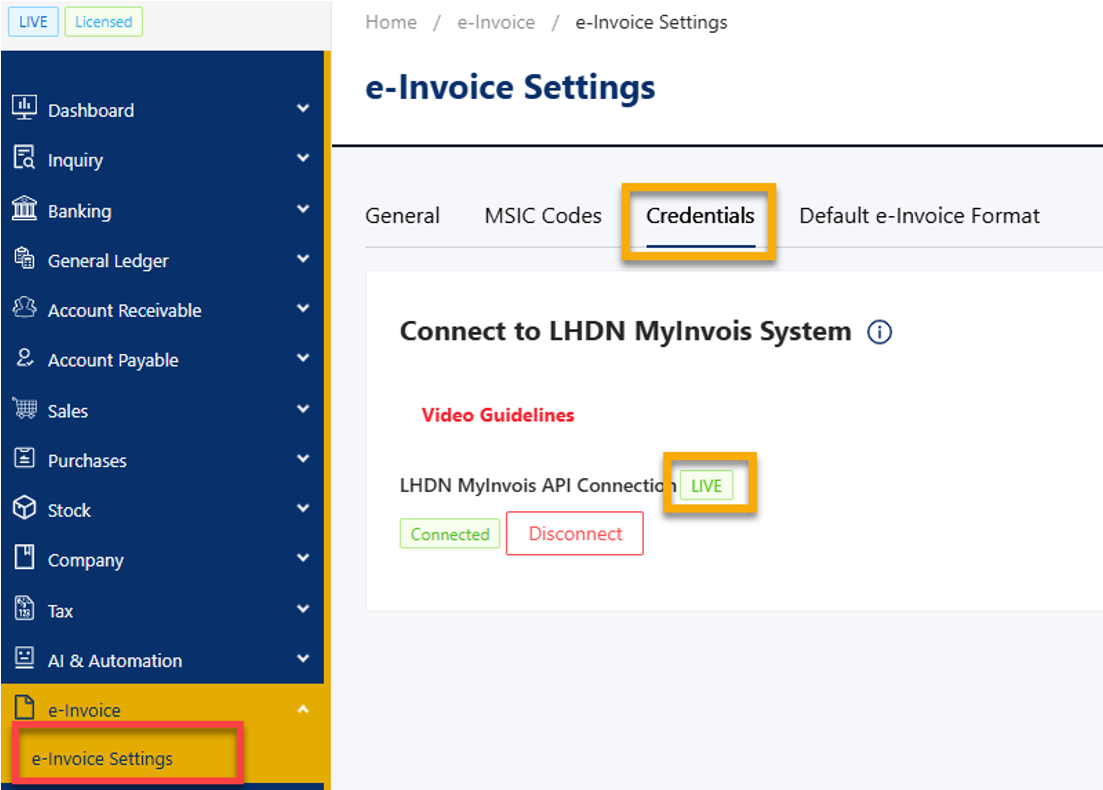Image resolution: width=1103 pixels, height=790 pixels.
Task: Expand the Account Payable chevron
Action: [303, 357]
